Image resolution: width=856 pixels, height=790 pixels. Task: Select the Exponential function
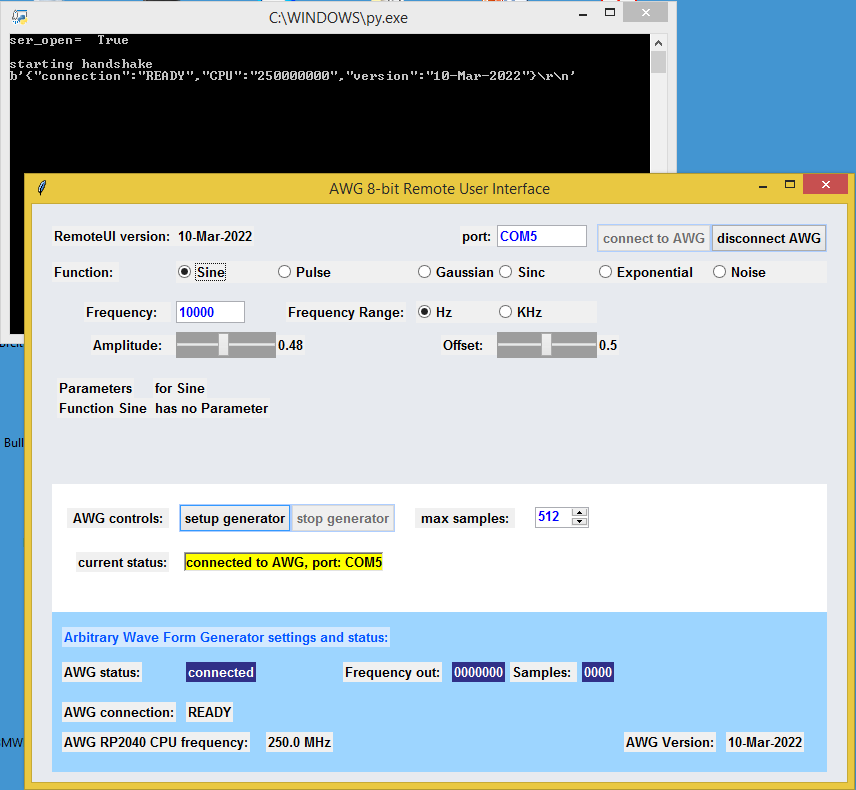pyautogui.click(x=605, y=271)
